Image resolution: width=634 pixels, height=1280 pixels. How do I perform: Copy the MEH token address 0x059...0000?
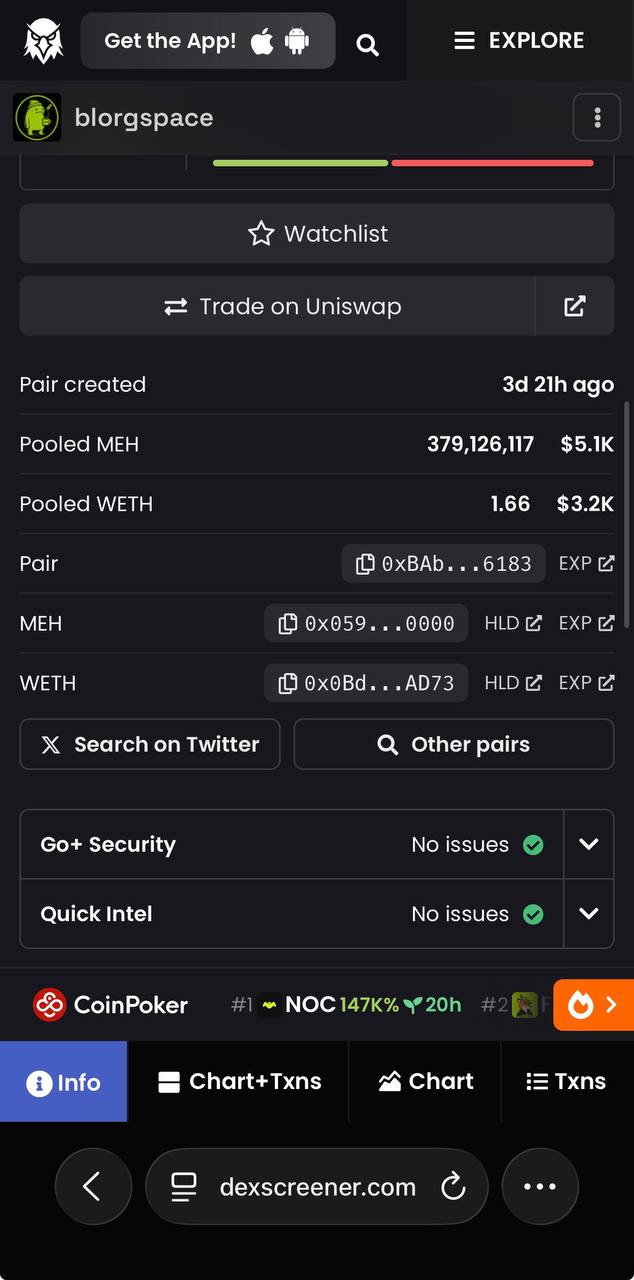click(366, 623)
